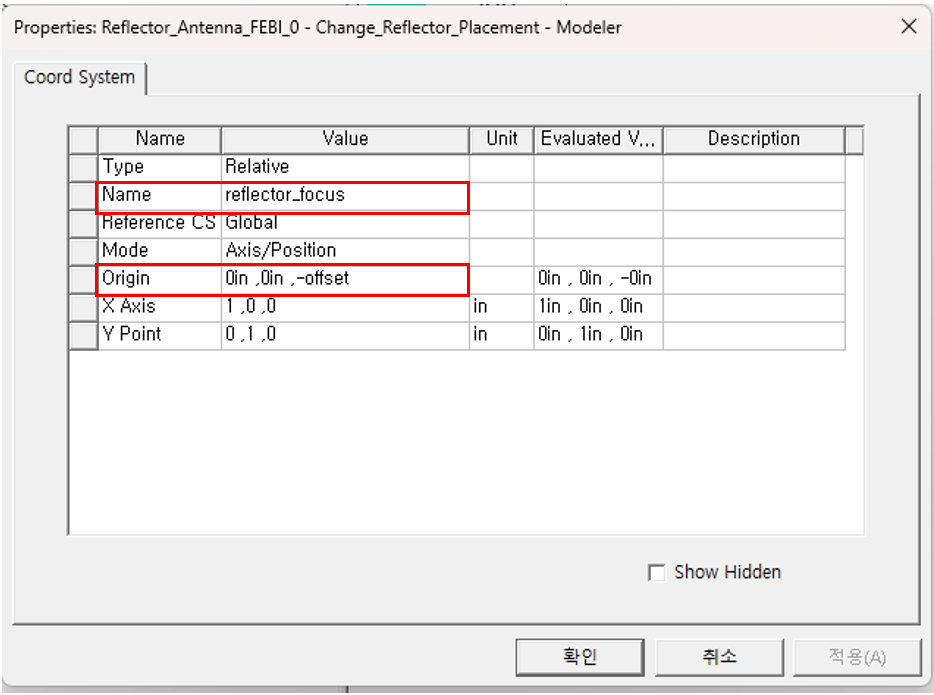Click the 확인 (OK) button
The height and width of the screenshot is (695, 934).
[579, 657]
